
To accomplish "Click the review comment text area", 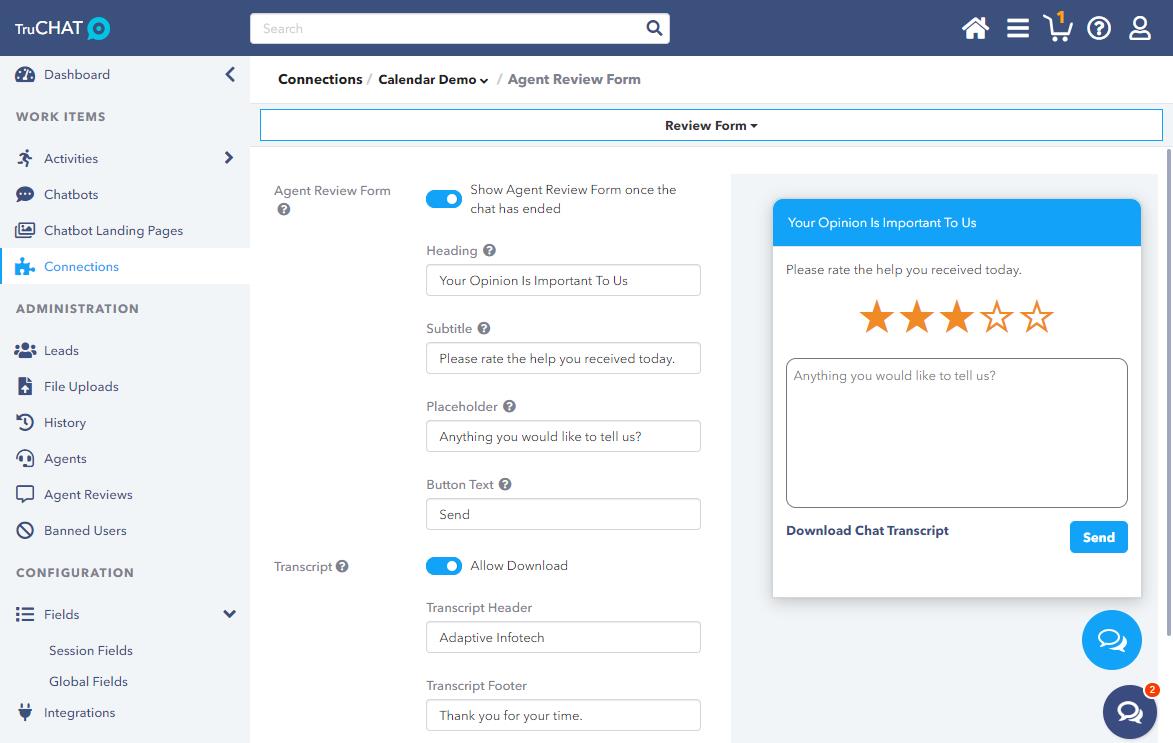I will [956, 433].
